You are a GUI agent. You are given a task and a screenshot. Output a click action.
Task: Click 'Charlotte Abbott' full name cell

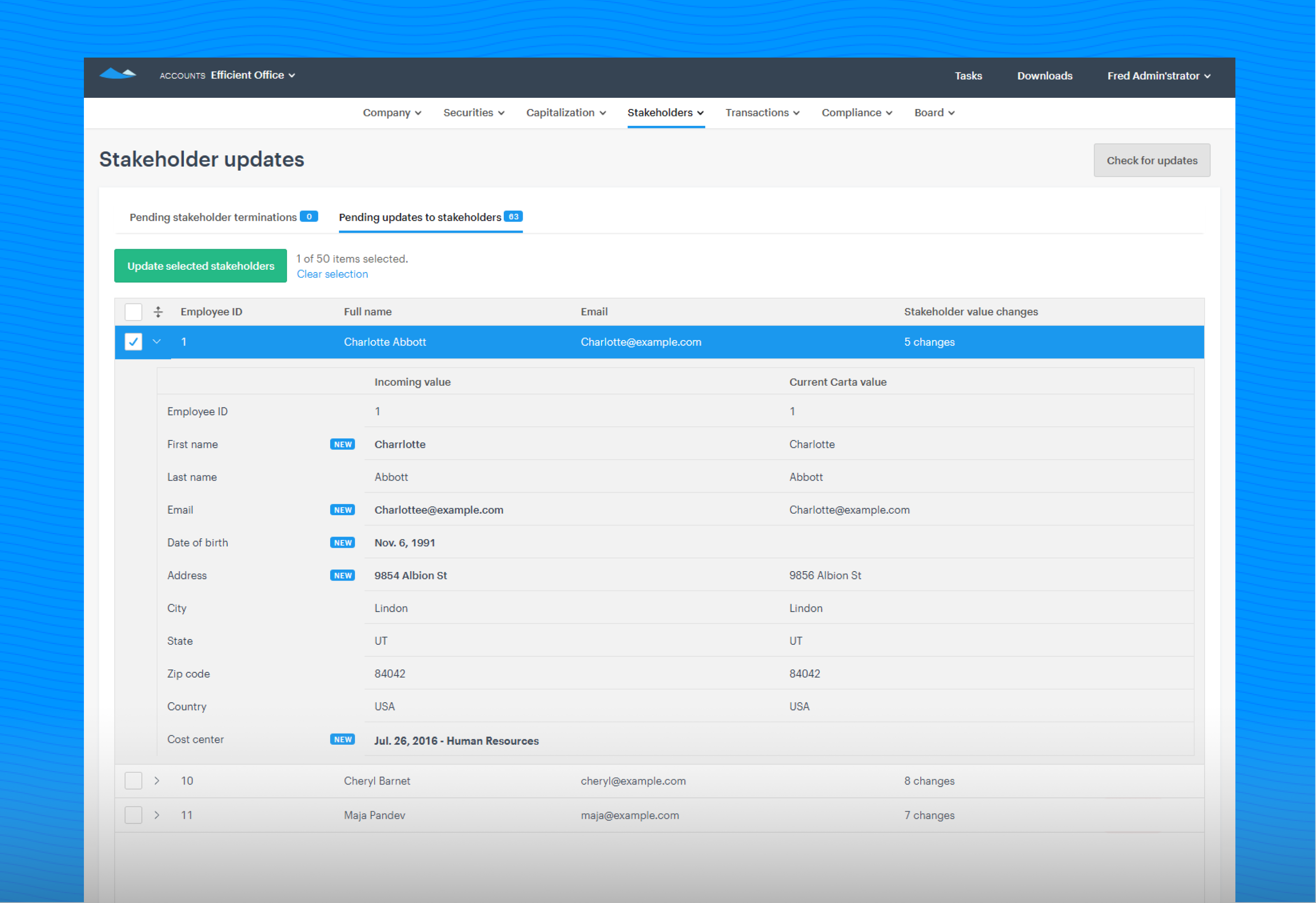point(385,342)
